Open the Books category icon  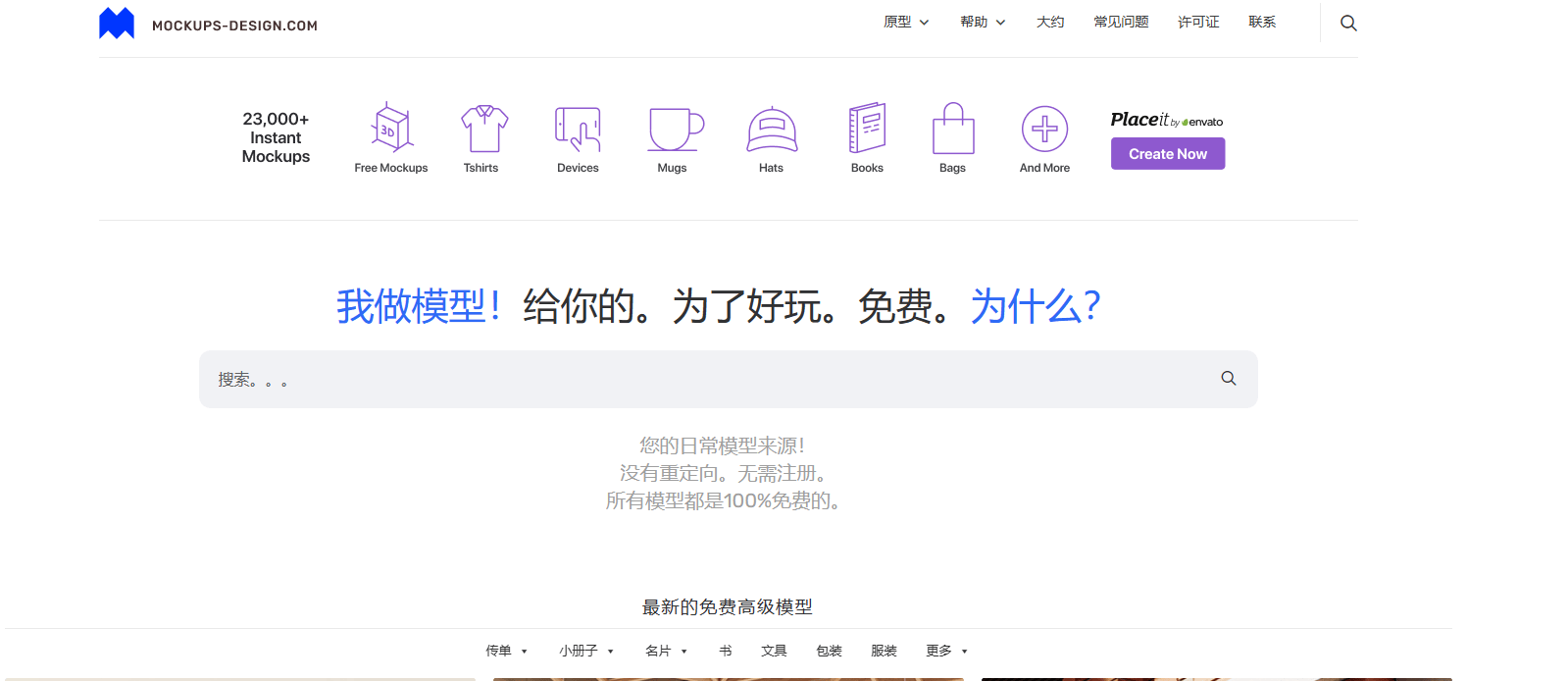click(x=867, y=129)
